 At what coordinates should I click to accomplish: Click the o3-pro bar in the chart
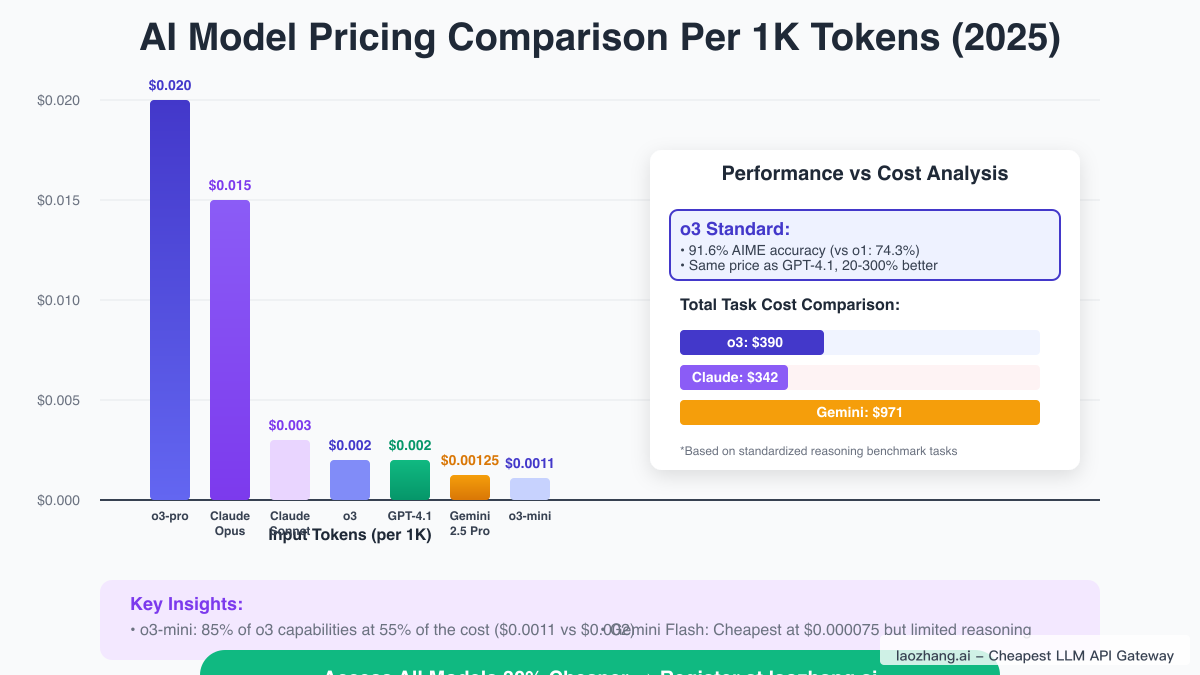point(170,300)
